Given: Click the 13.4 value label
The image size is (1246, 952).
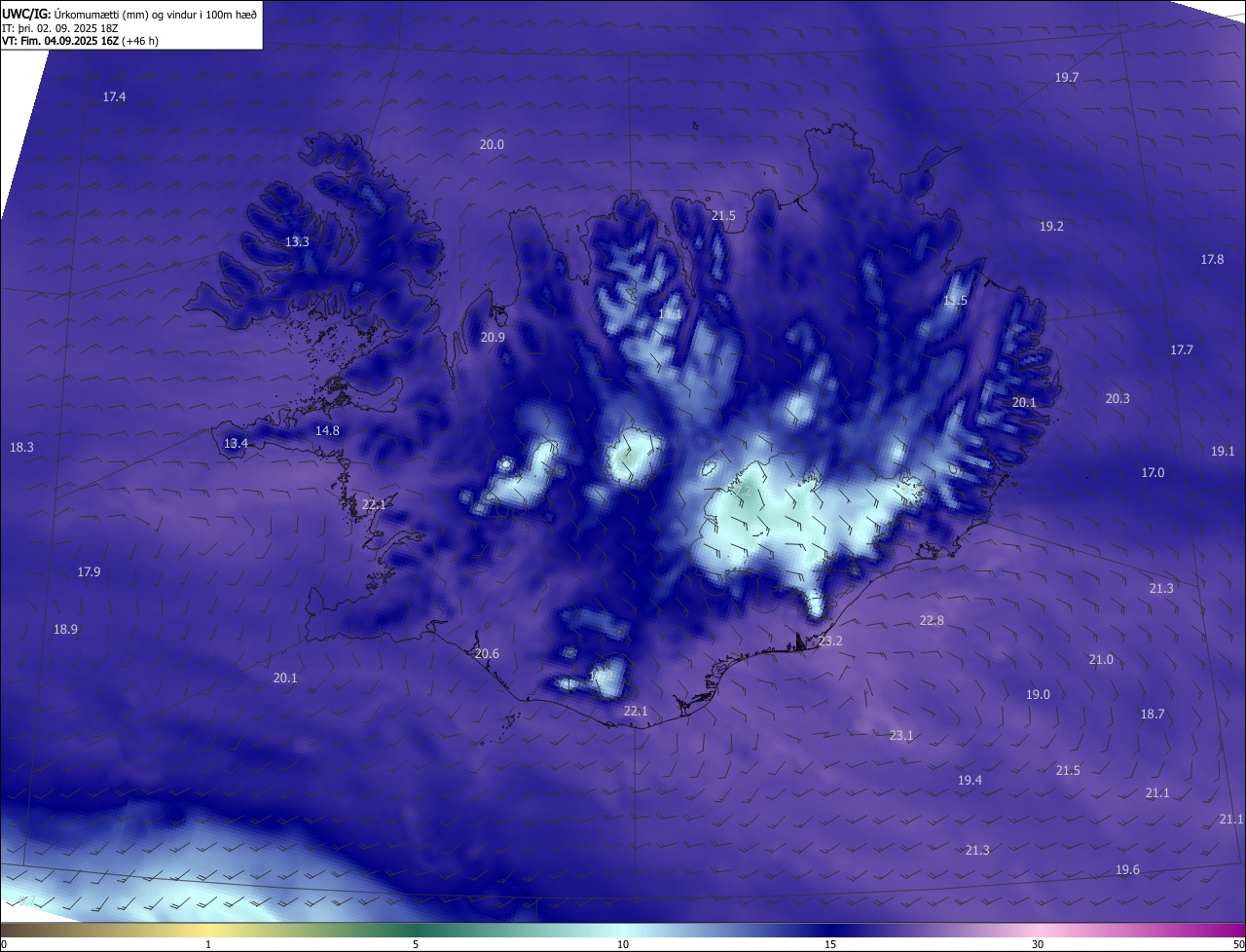Looking at the screenshot, I should [237, 443].
